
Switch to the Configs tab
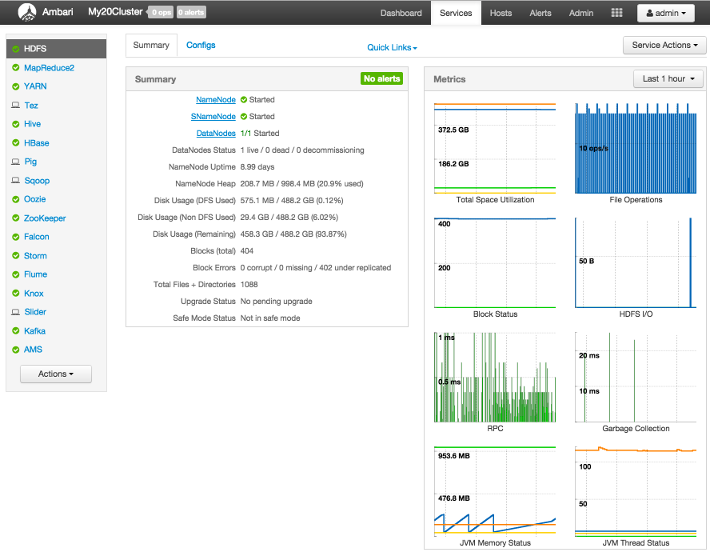tap(200, 45)
